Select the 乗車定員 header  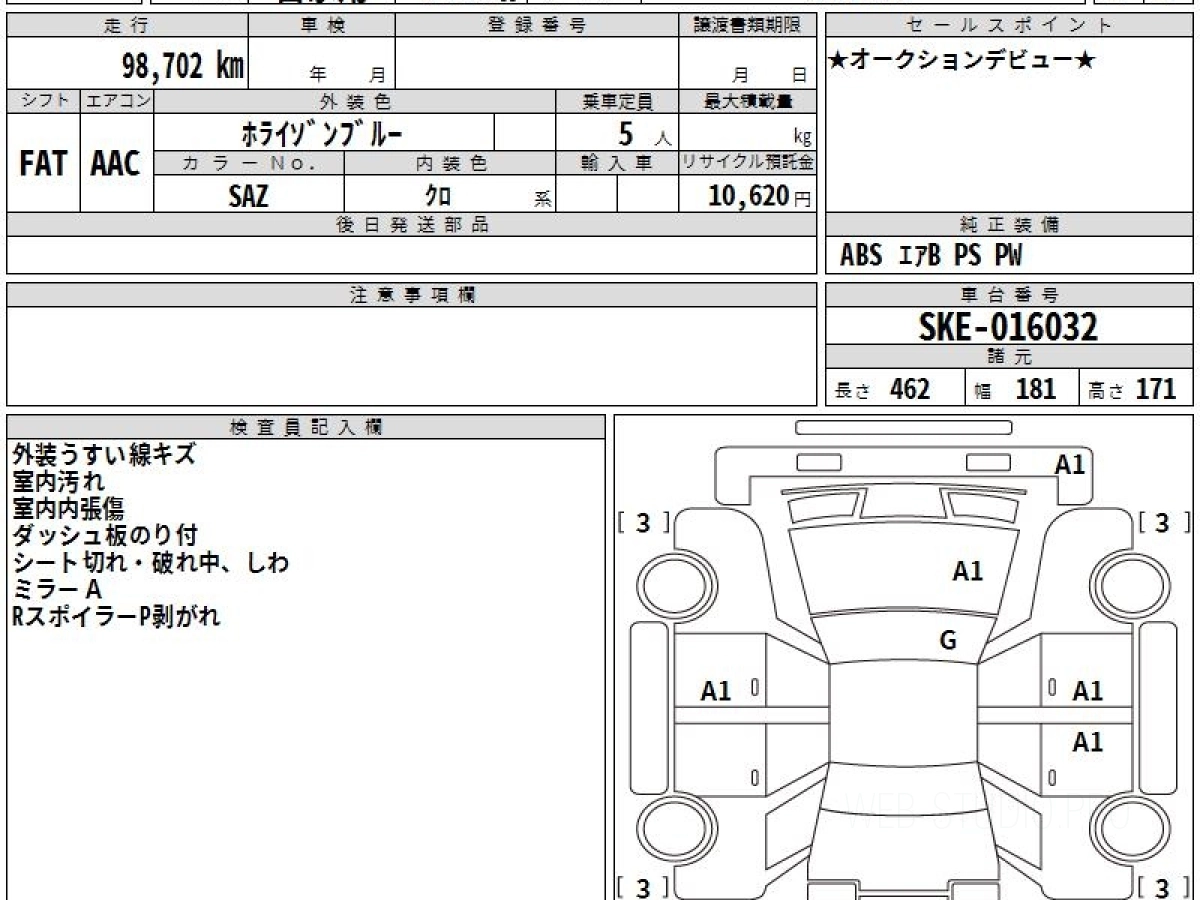click(x=617, y=101)
